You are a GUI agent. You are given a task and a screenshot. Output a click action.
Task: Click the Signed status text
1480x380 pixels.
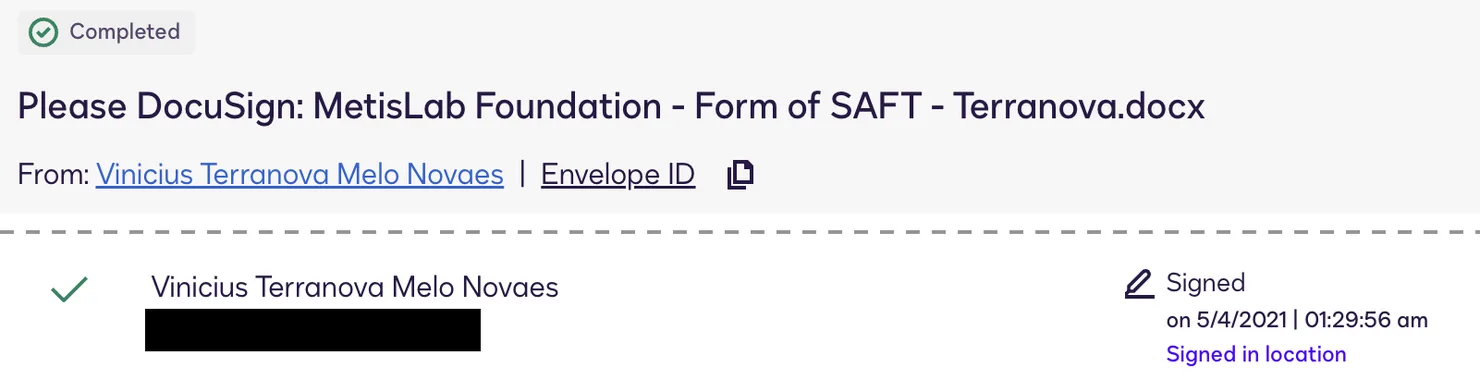(1206, 284)
